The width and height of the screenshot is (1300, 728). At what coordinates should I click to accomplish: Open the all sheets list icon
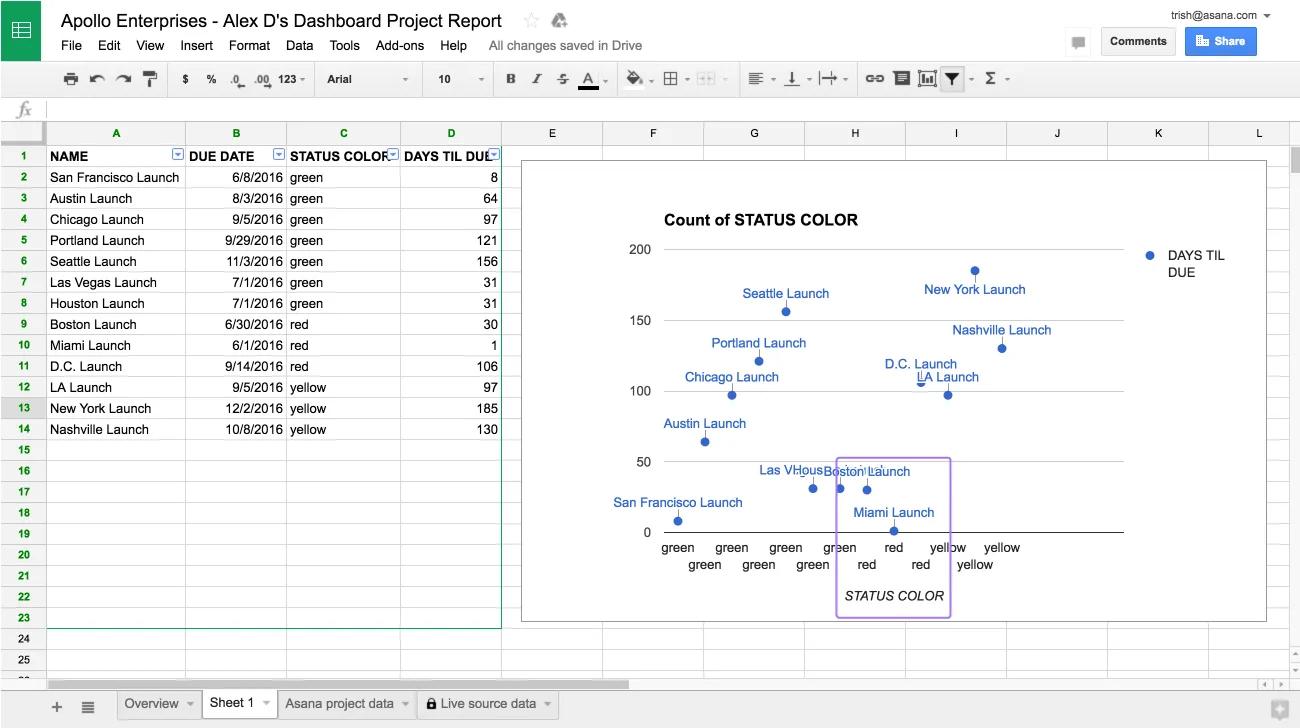click(x=88, y=707)
